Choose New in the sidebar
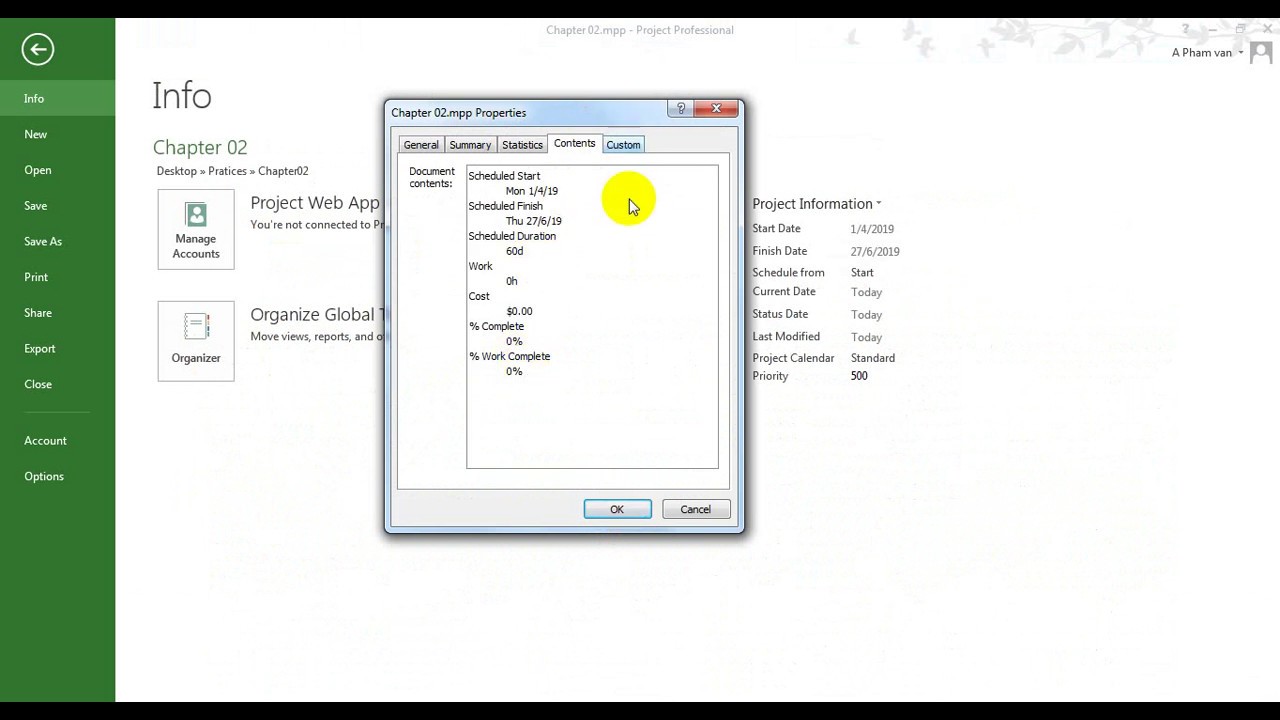Screen dimensions: 1280x720 click(58, 134)
